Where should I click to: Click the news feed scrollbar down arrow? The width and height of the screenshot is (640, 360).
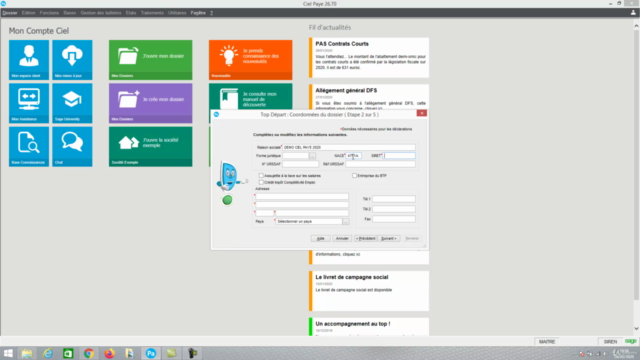point(636,329)
